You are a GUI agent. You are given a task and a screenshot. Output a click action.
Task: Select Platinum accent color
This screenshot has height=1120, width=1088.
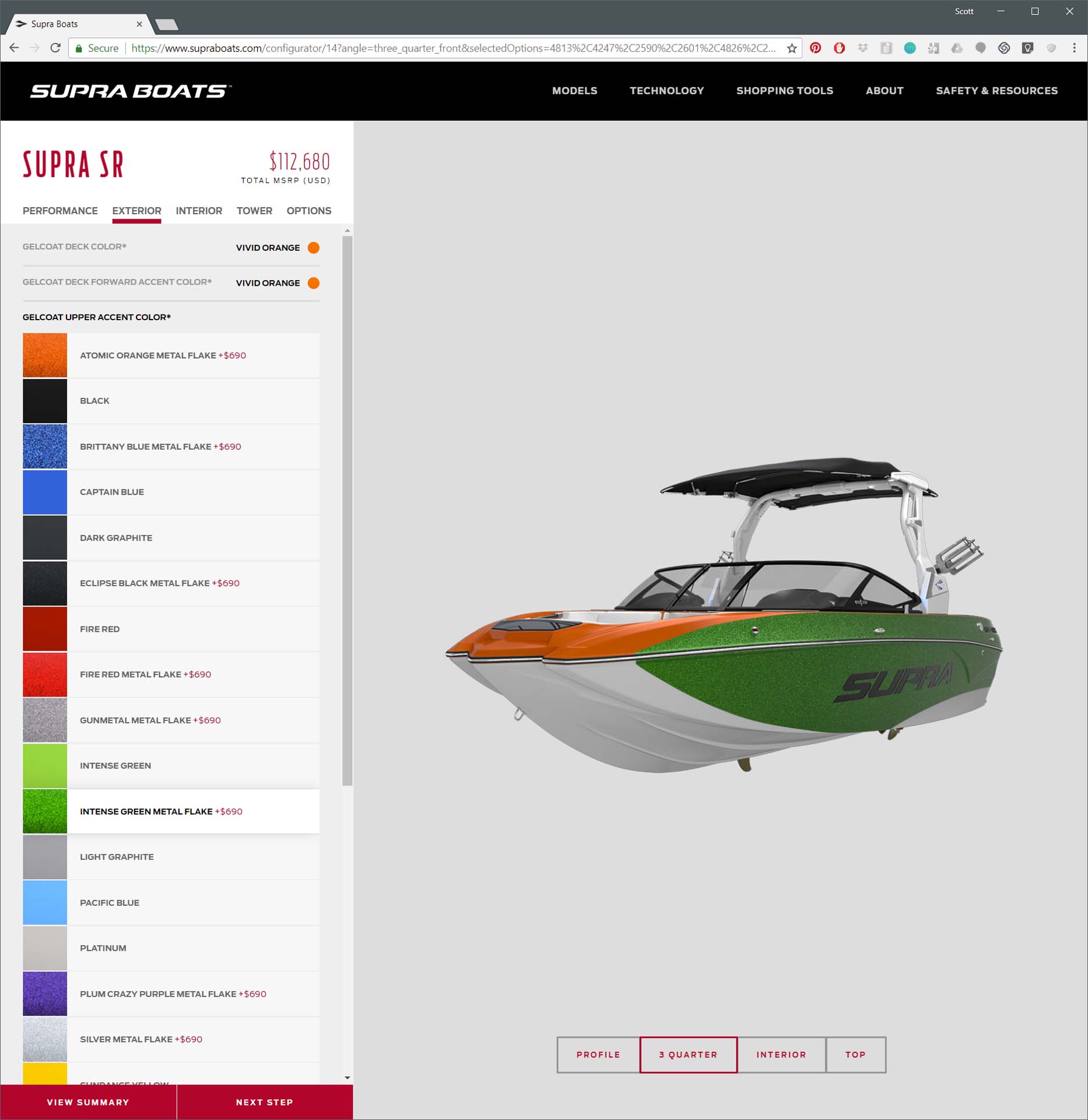tap(171, 948)
